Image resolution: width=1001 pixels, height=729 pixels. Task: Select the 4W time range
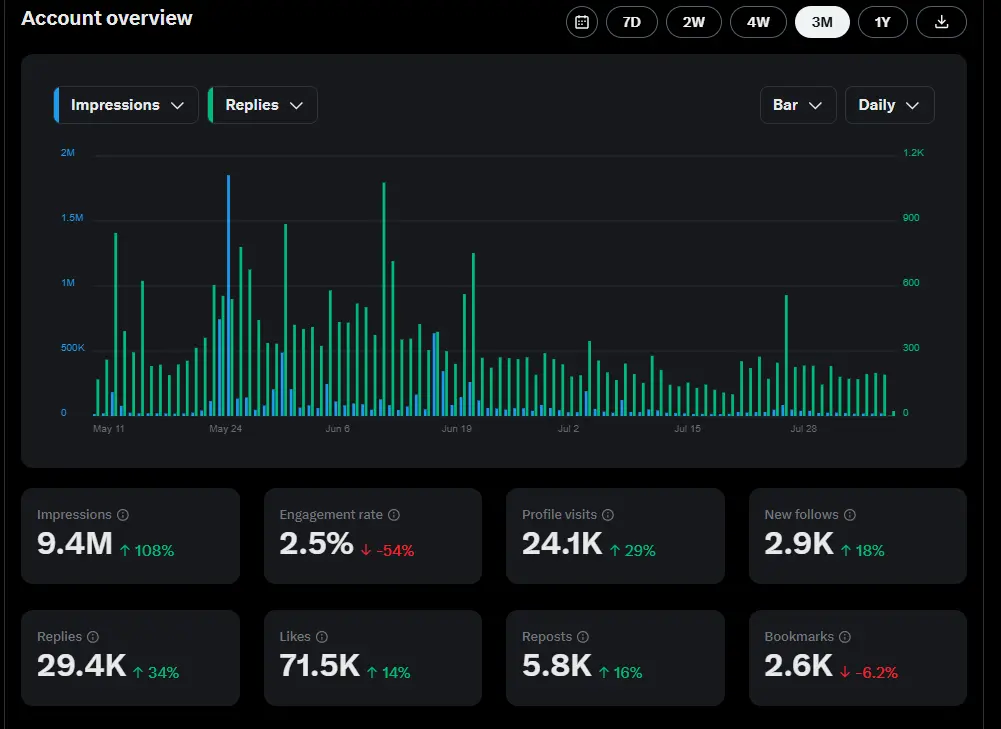758,22
